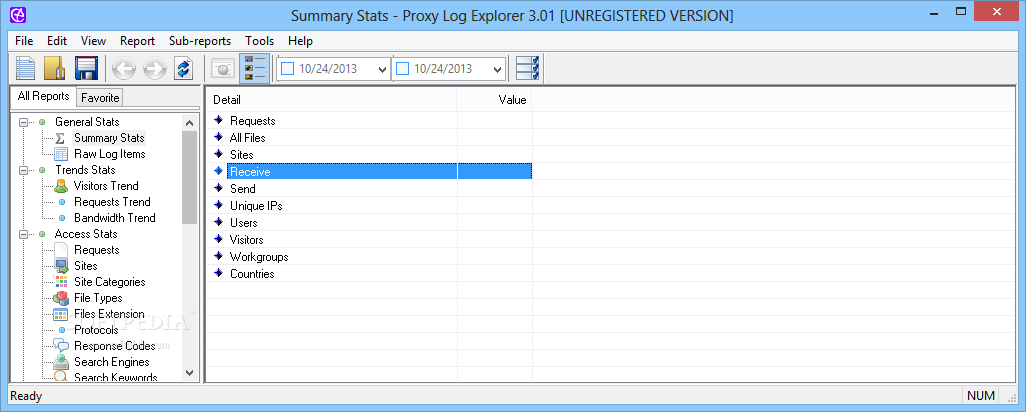The width and height of the screenshot is (1026, 412).
Task: Select Requests Trend report
Action: pos(112,202)
